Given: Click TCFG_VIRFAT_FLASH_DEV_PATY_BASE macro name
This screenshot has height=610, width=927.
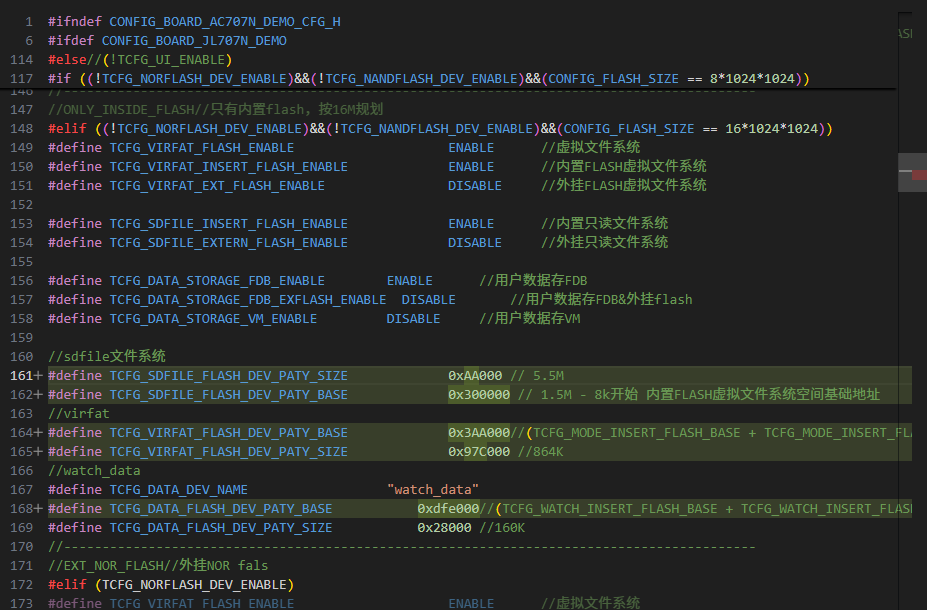Looking at the screenshot, I should [x=229, y=433].
